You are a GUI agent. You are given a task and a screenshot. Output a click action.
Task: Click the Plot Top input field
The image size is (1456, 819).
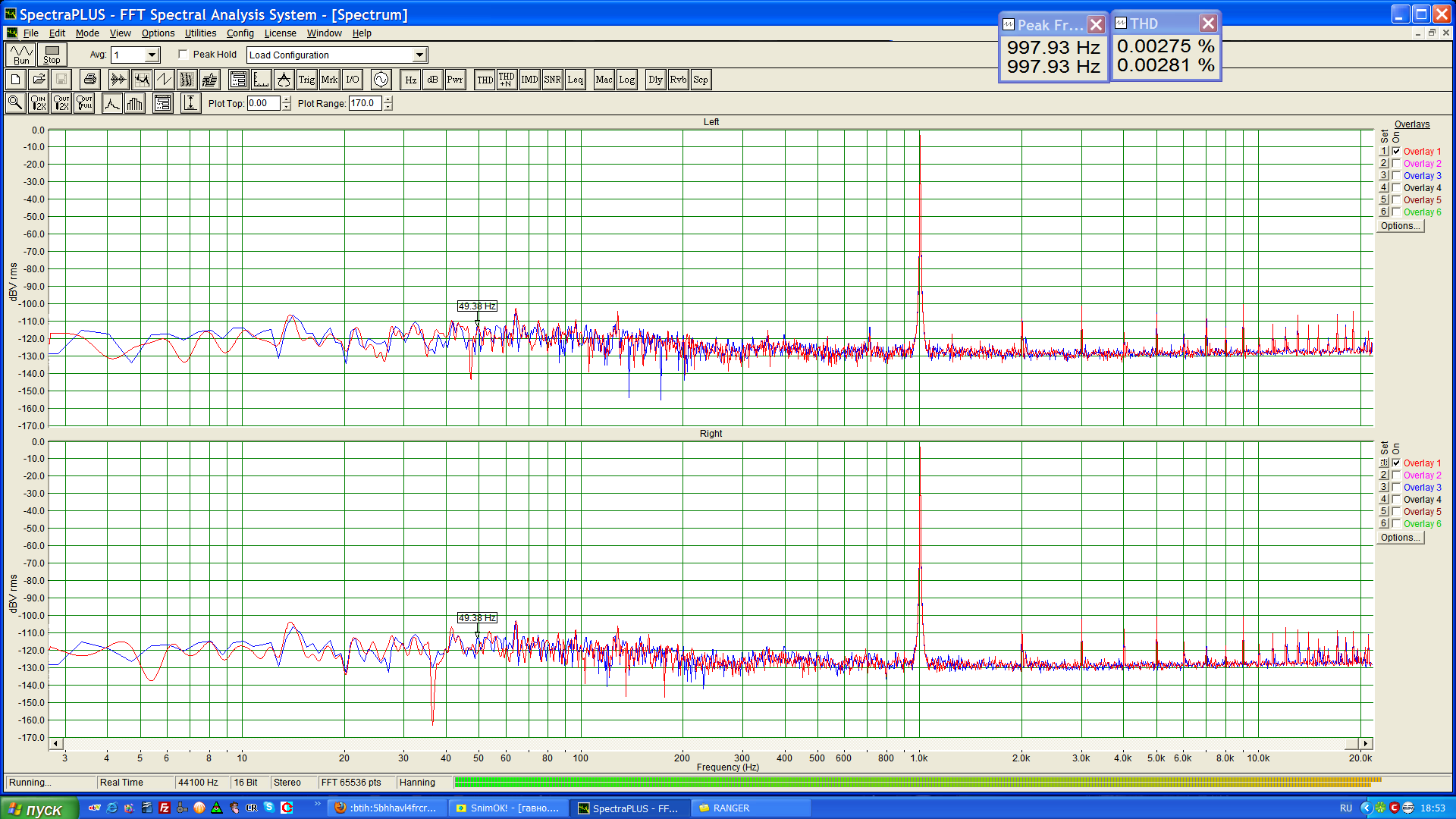point(263,104)
